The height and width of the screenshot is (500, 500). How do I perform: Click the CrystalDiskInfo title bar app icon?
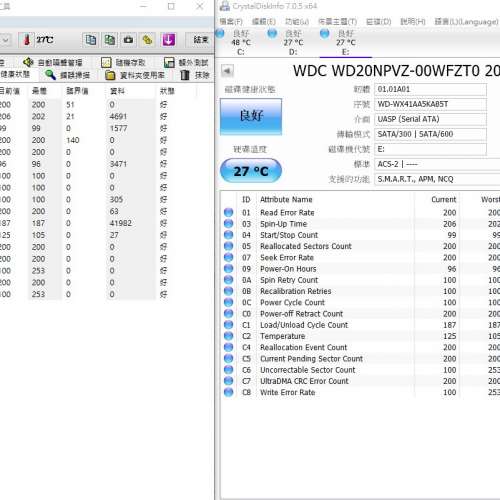225,6
